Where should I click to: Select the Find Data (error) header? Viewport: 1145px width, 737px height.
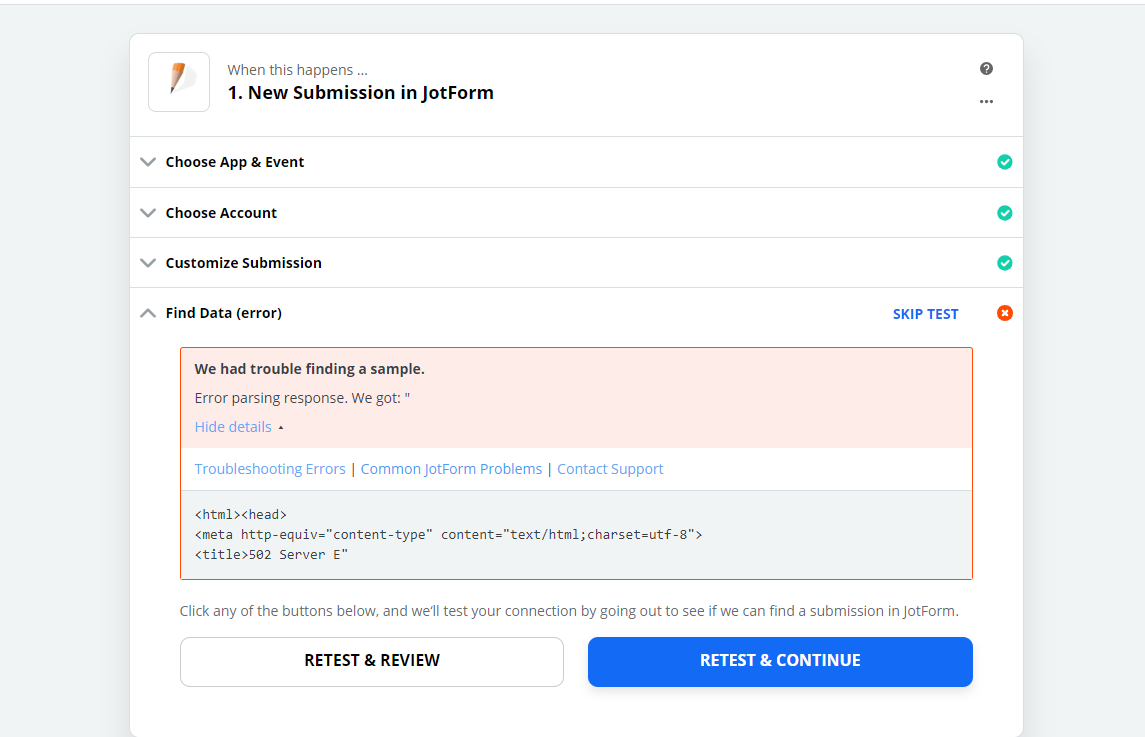[x=223, y=312]
